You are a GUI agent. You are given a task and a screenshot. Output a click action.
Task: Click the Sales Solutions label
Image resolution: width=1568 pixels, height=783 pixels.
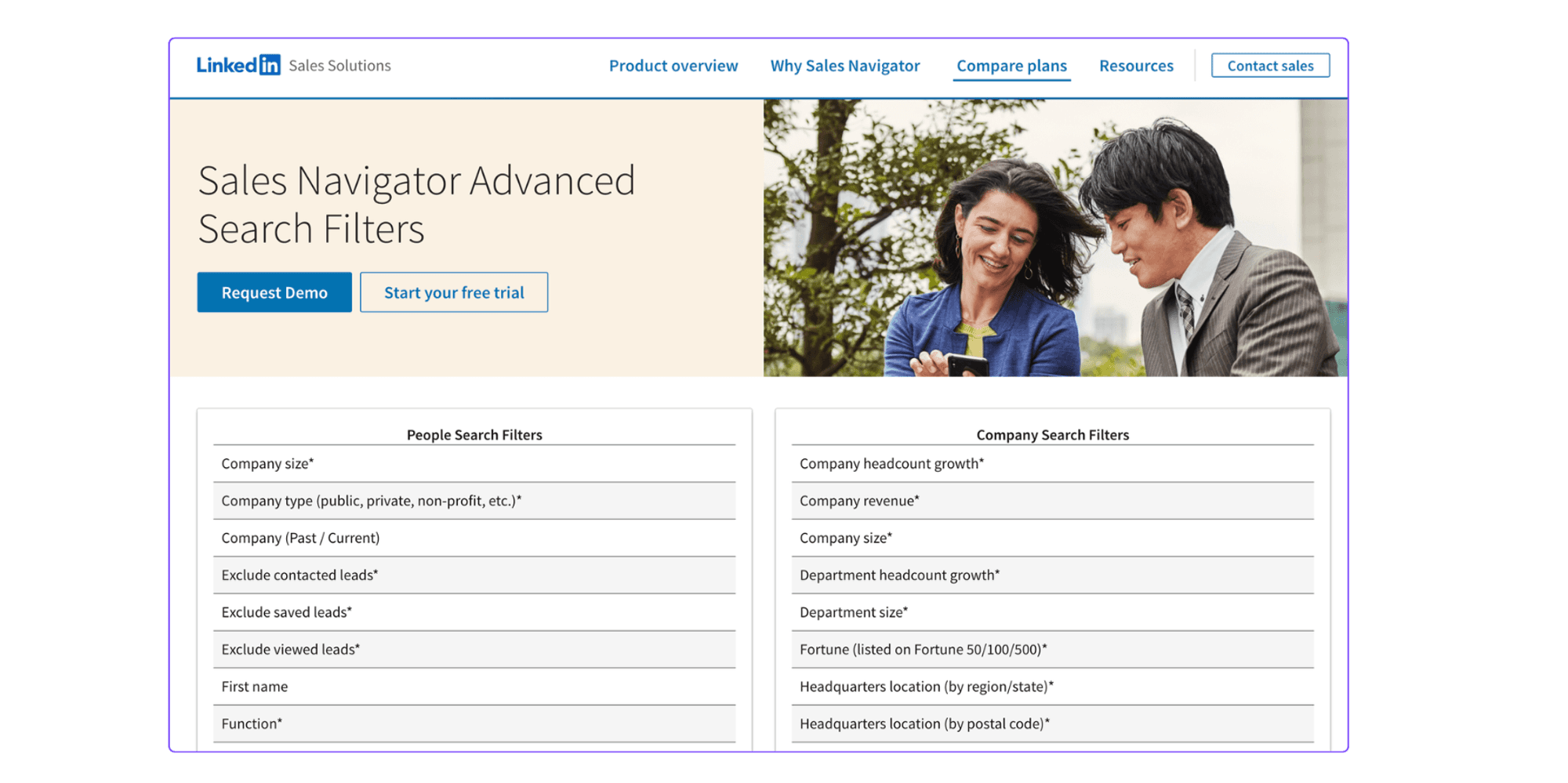pos(339,66)
